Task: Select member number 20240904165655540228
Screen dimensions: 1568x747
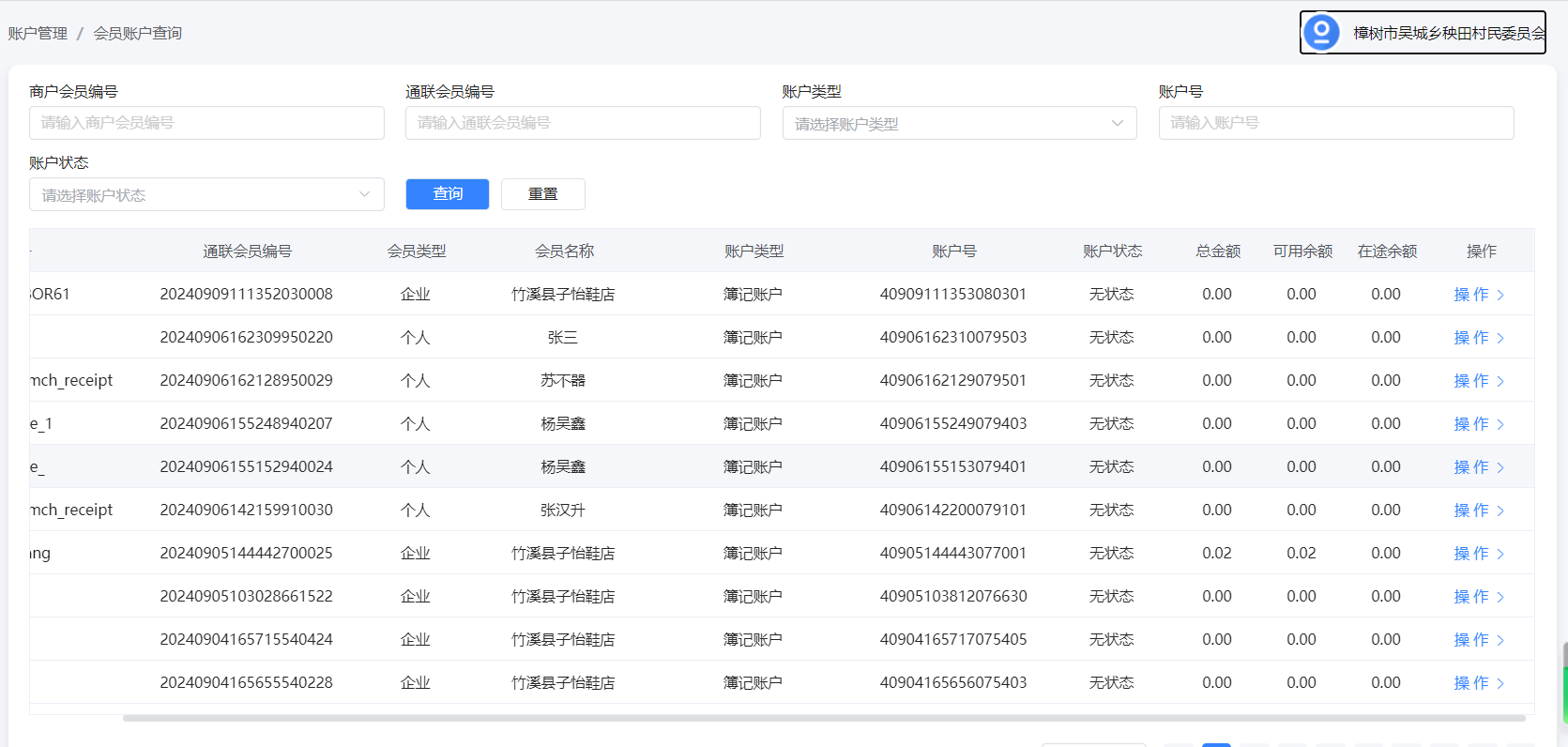Action: (x=247, y=682)
